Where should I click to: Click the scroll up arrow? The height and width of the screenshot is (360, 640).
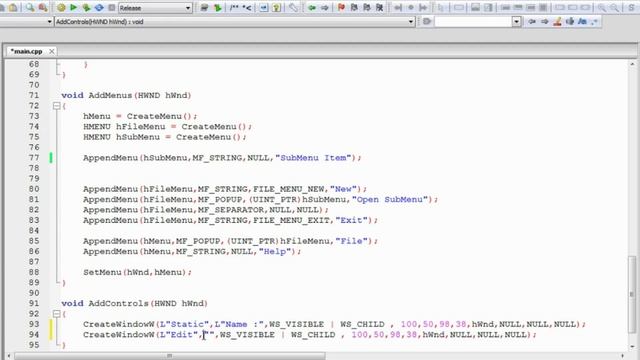632,64
